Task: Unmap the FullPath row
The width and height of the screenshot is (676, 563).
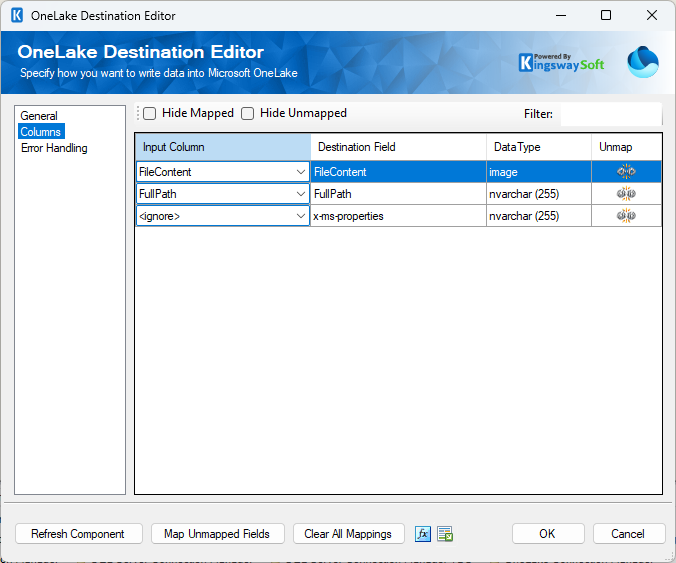Action: [626, 194]
